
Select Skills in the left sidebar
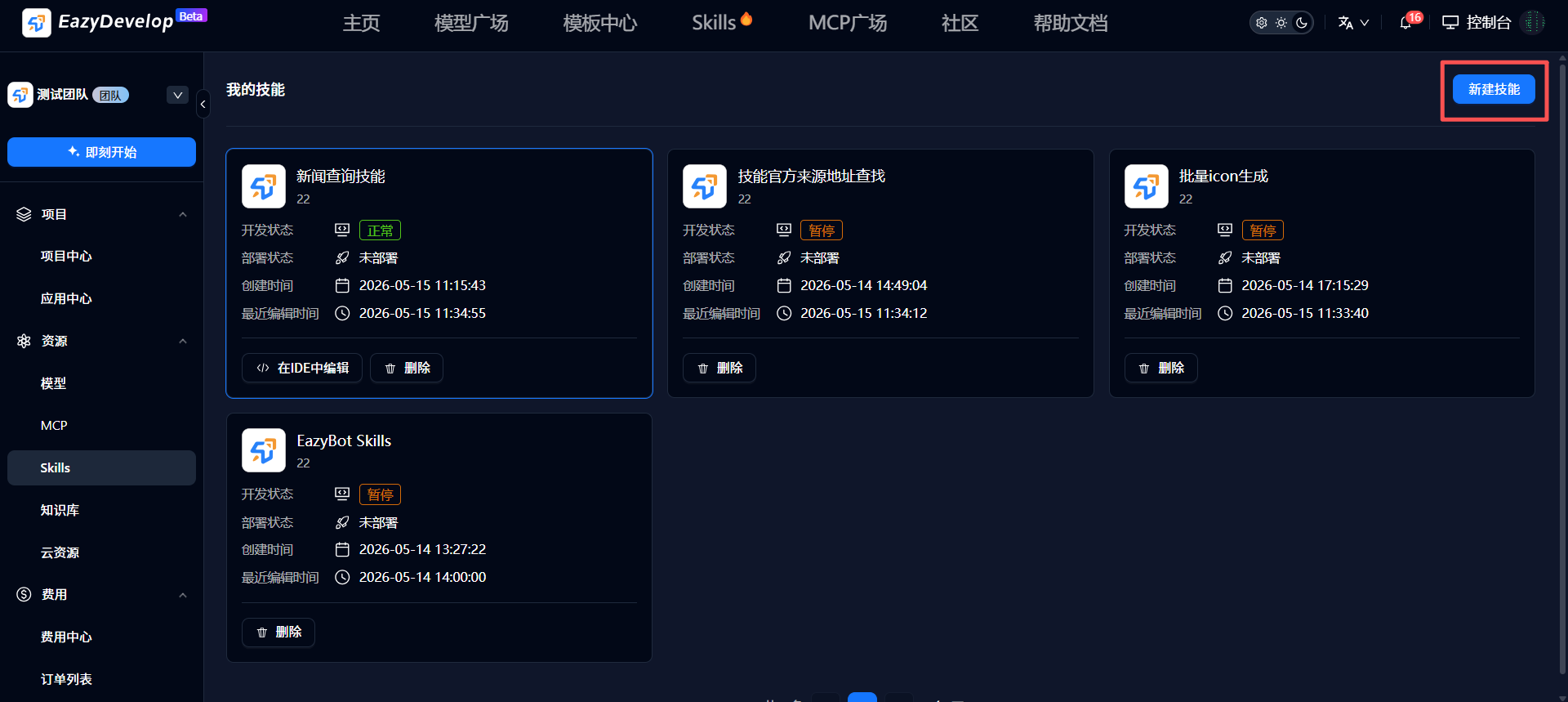101,467
